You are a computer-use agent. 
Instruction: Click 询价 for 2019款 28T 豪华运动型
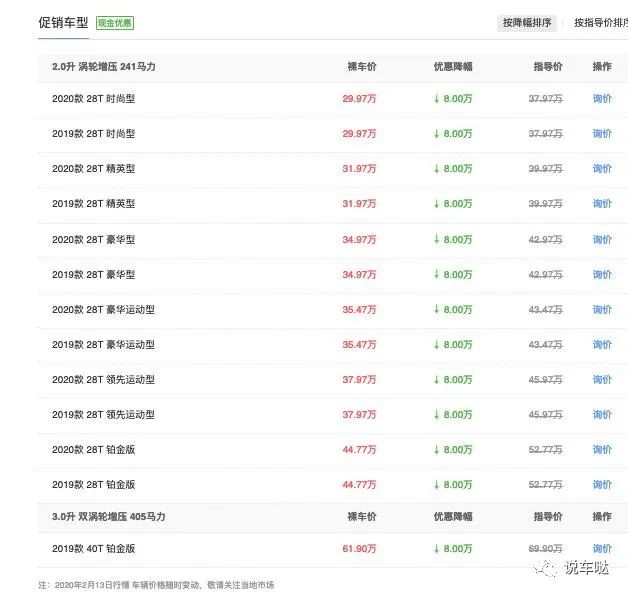click(x=602, y=344)
